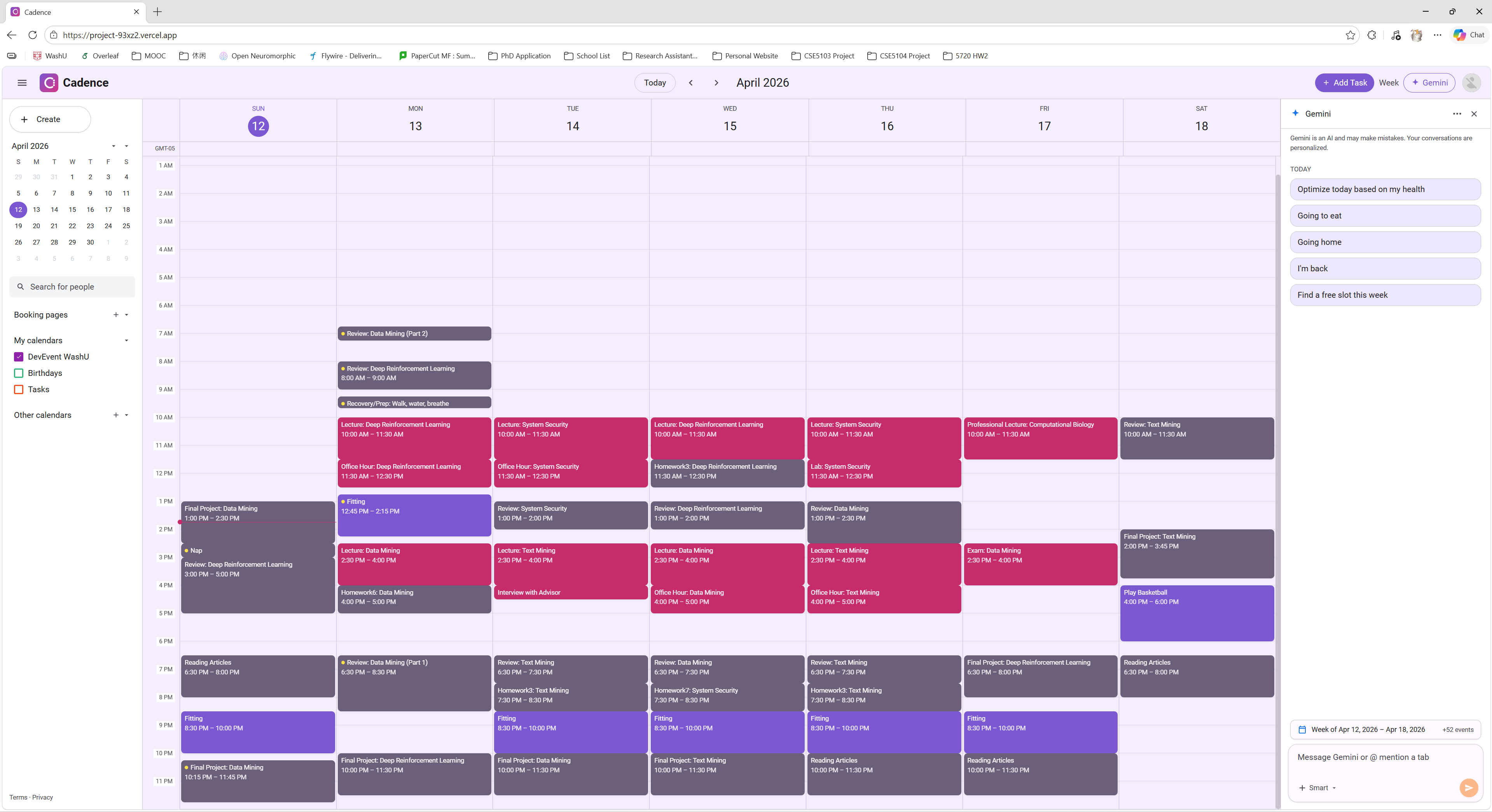
Task: Click the send message arrow icon
Action: [x=1468, y=788]
